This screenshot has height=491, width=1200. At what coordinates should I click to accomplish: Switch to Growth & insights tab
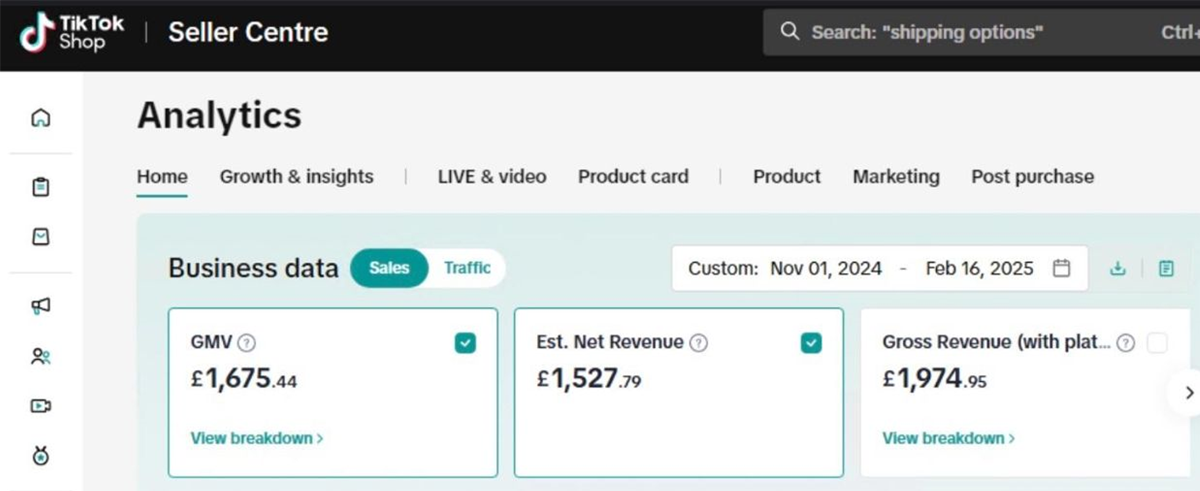tap(296, 177)
